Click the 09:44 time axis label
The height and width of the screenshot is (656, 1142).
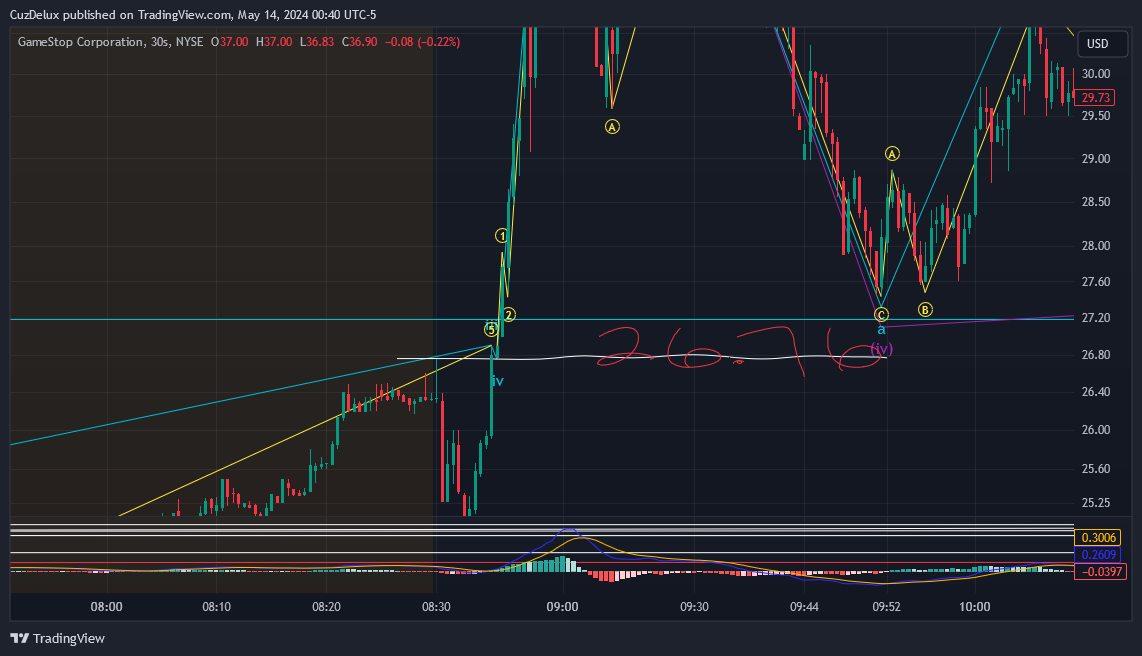pos(804,607)
